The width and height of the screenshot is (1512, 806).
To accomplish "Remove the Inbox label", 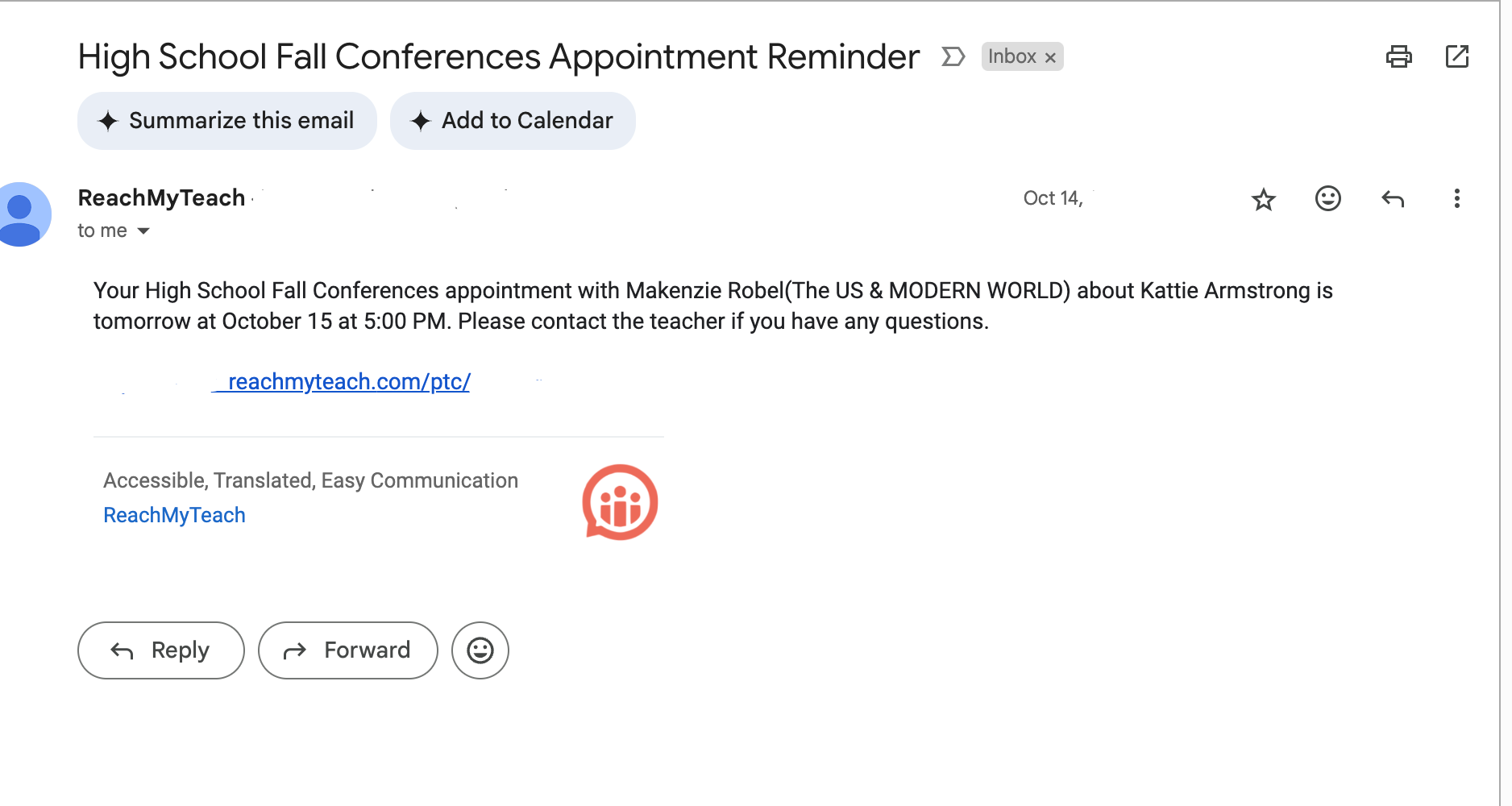I will pyautogui.click(x=1050, y=56).
